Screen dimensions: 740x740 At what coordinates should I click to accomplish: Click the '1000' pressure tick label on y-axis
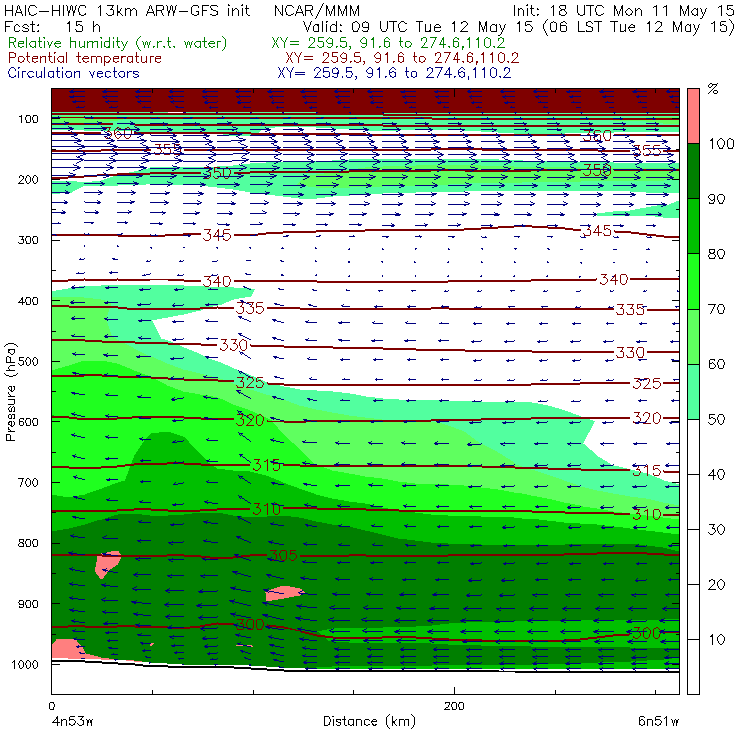coord(25,664)
